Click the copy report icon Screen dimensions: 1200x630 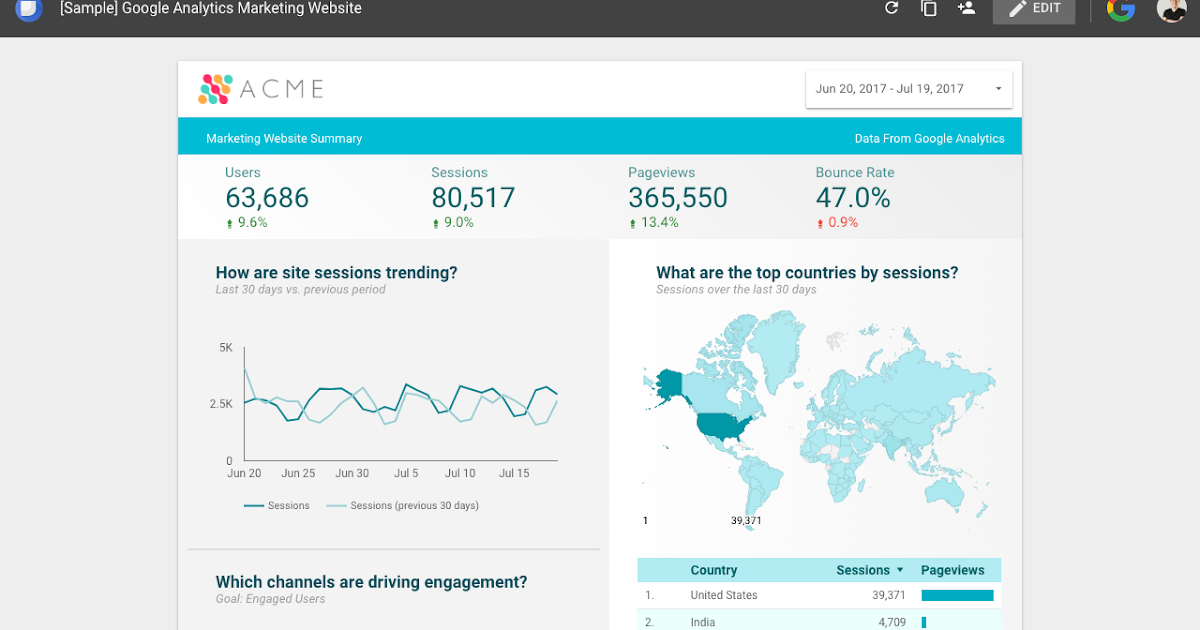click(x=928, y=8)
